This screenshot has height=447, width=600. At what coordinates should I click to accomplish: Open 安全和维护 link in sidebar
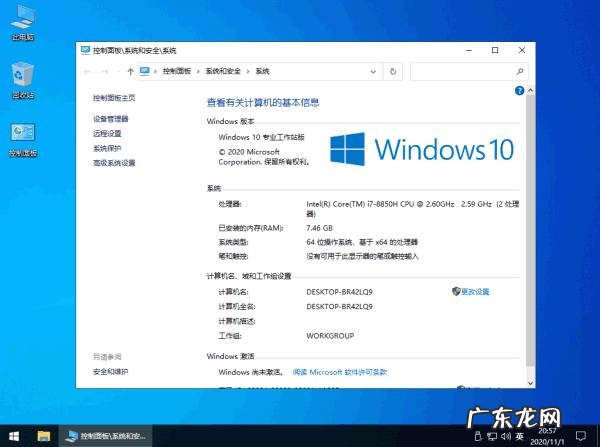coord(111,372)
